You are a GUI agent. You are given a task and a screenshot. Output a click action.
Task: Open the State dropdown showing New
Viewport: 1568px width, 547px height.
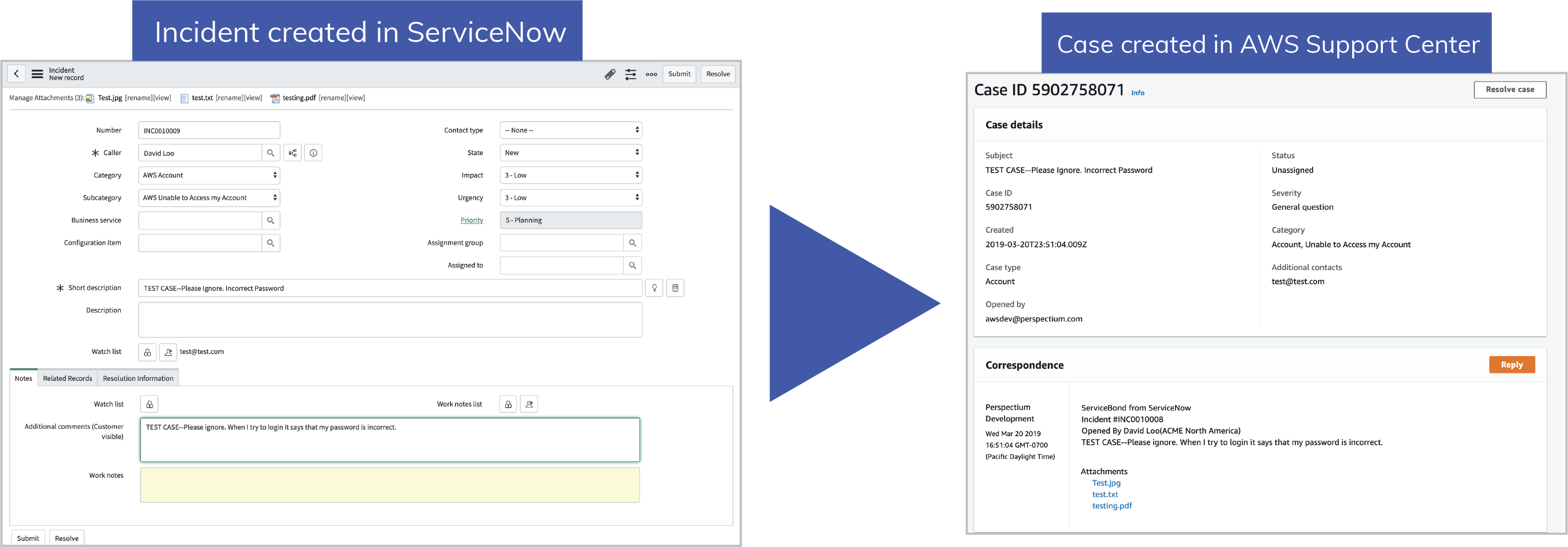[x=571, y=153]
